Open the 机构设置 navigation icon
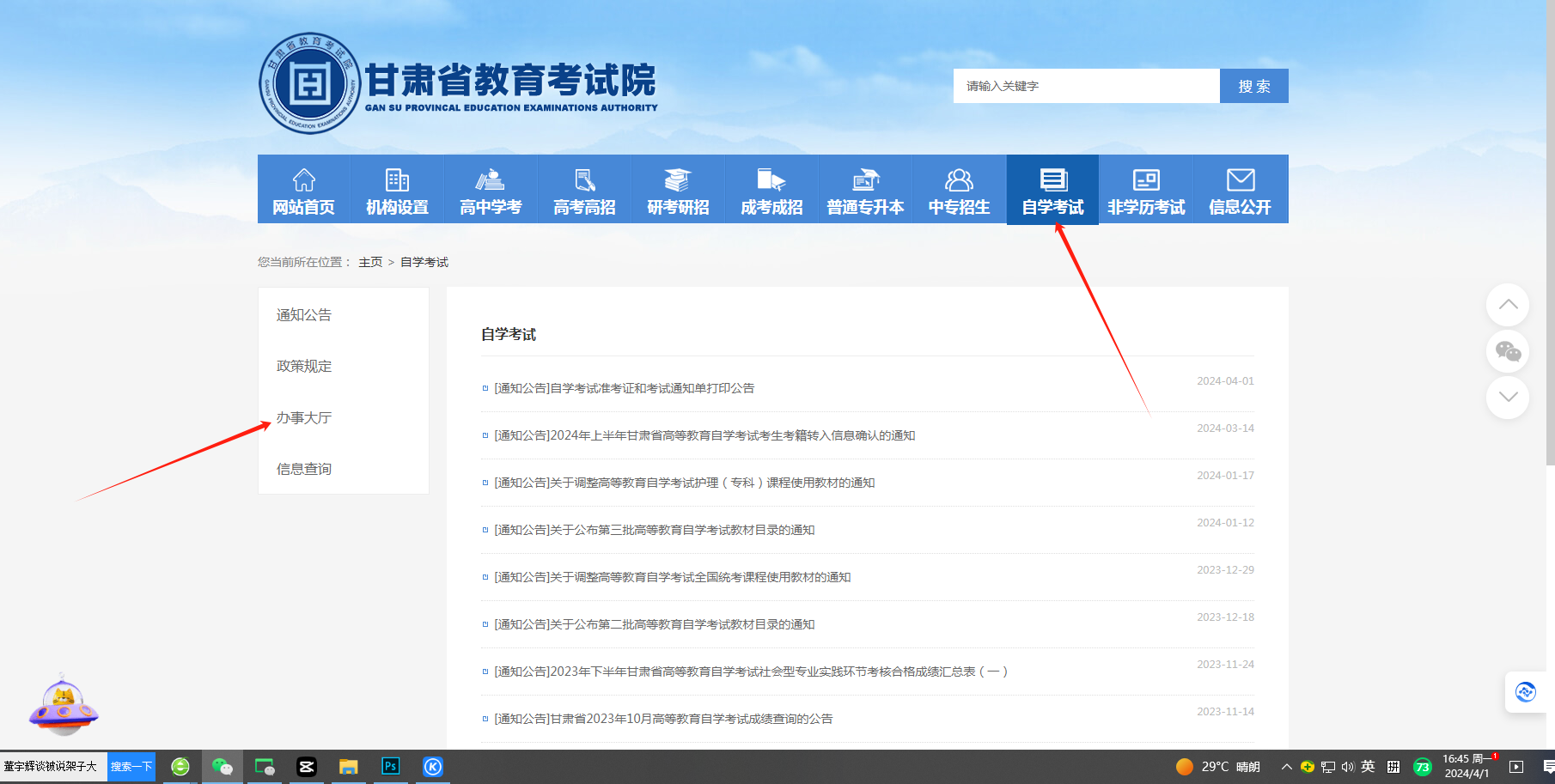Image resolution: width=1555 pixels, height=784 pixels. [397, 179]
